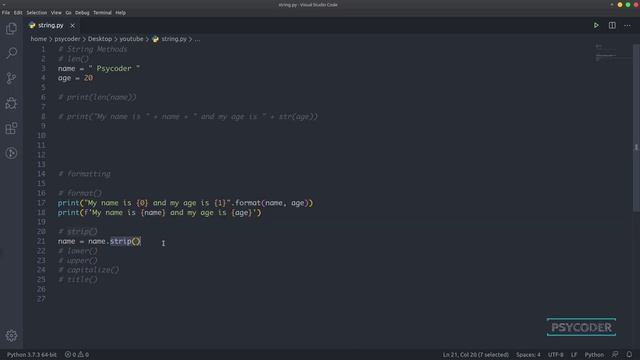Open the Search view in activity bar
Image resolution: width=640 pixels, height=360 pixels.
(x=11, y=53)
